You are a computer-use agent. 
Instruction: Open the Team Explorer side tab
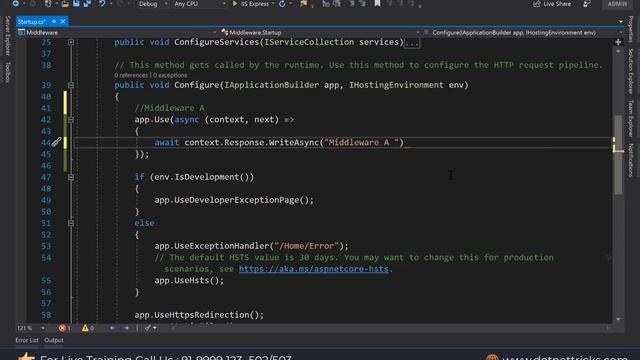pyautogui.click(x=631, y=118)
